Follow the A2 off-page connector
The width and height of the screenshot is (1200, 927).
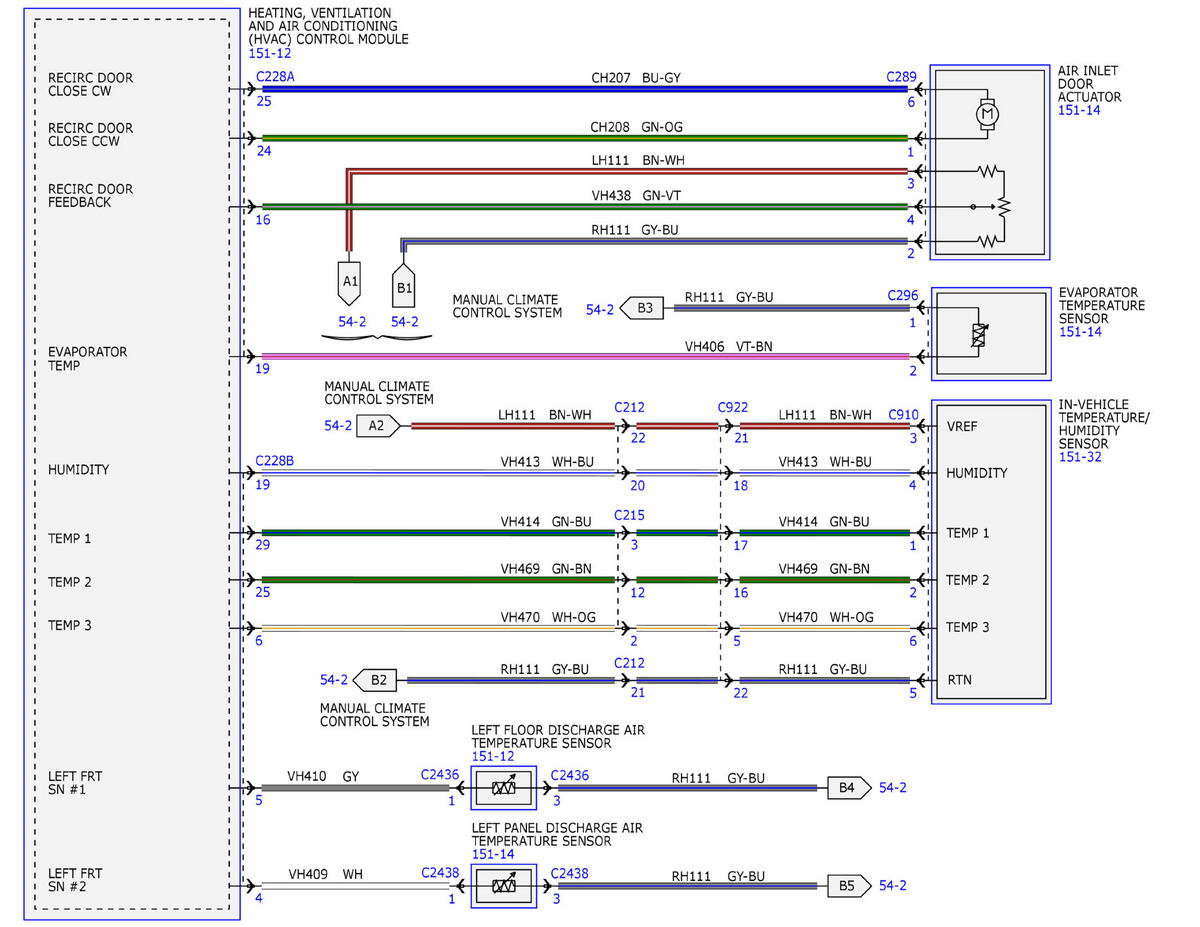378,425
